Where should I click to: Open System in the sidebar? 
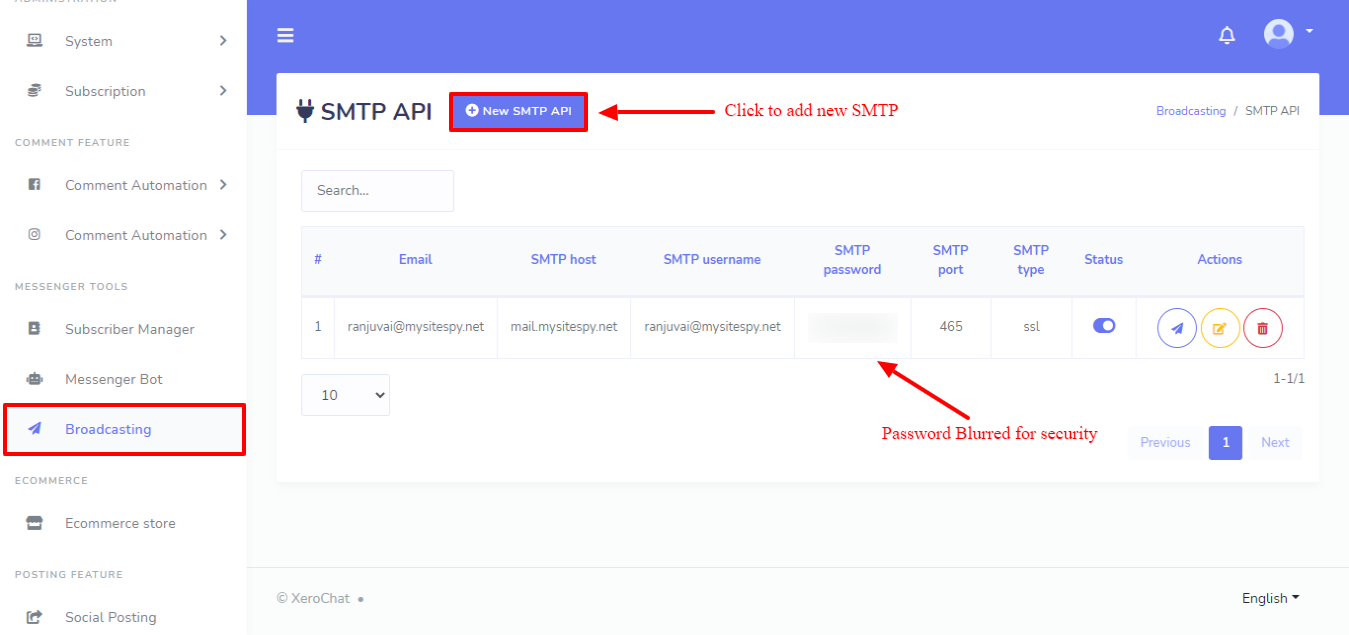coord(89,41)
